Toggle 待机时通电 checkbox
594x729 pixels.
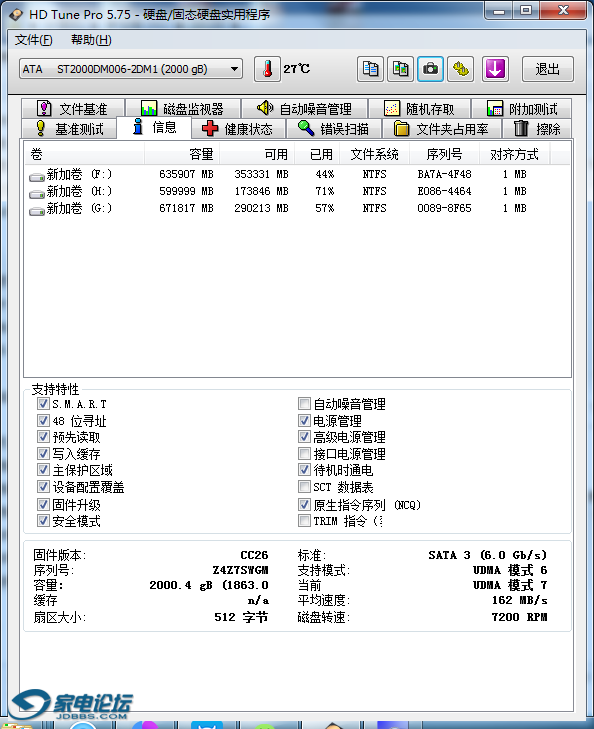(x=304, y=470)
